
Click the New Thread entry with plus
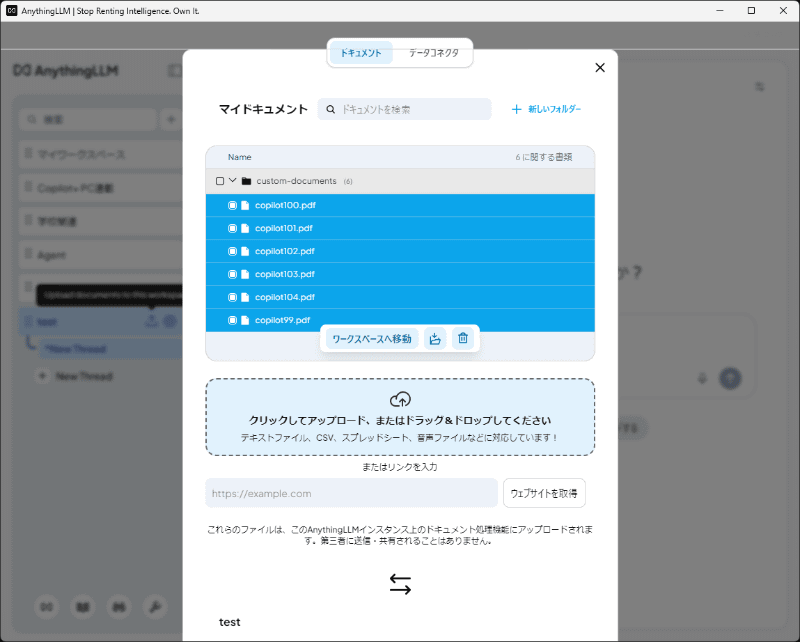tap(75, 377)
